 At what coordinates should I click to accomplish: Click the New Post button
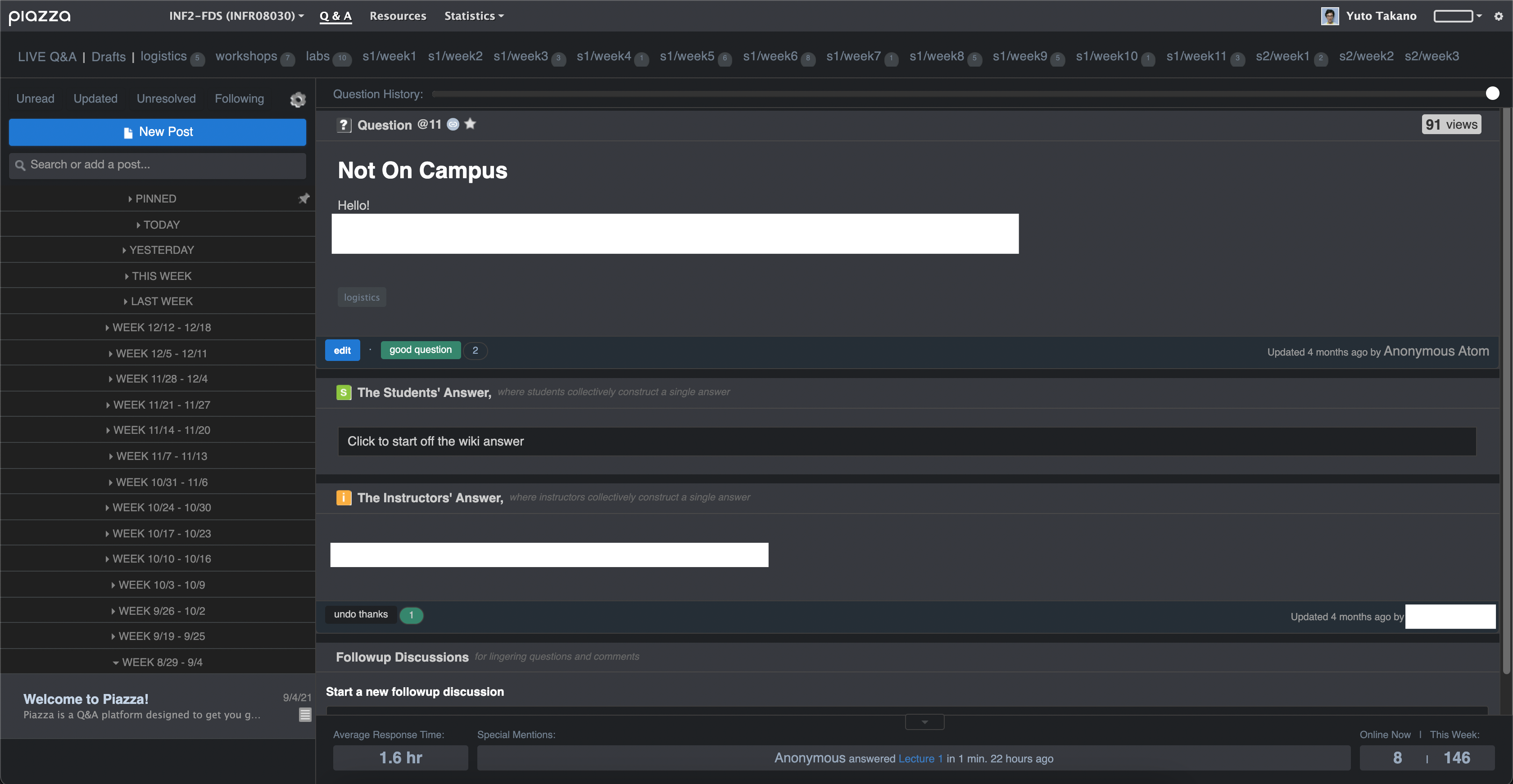(x=157, y=131)
